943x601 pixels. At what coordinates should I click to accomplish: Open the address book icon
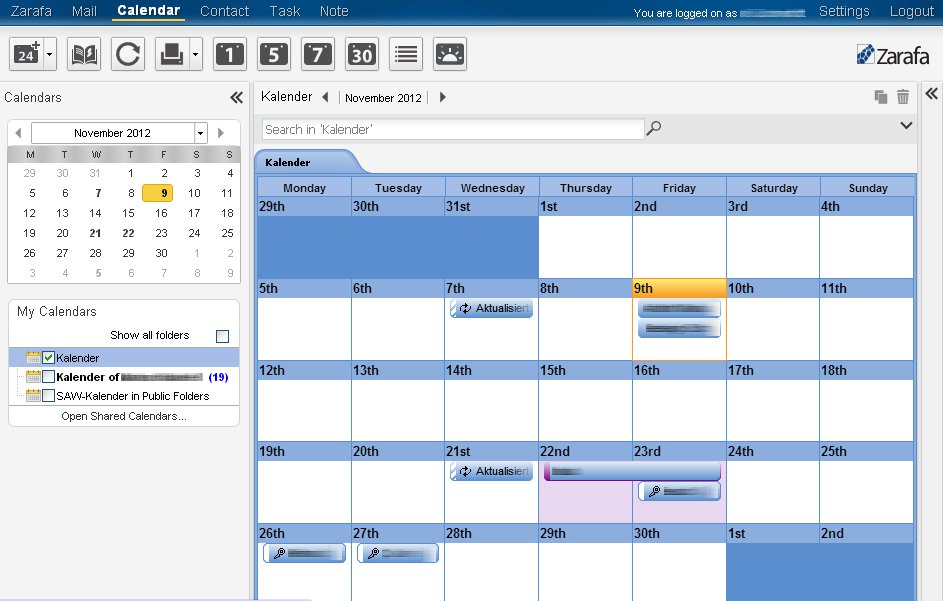coord(84,54)
